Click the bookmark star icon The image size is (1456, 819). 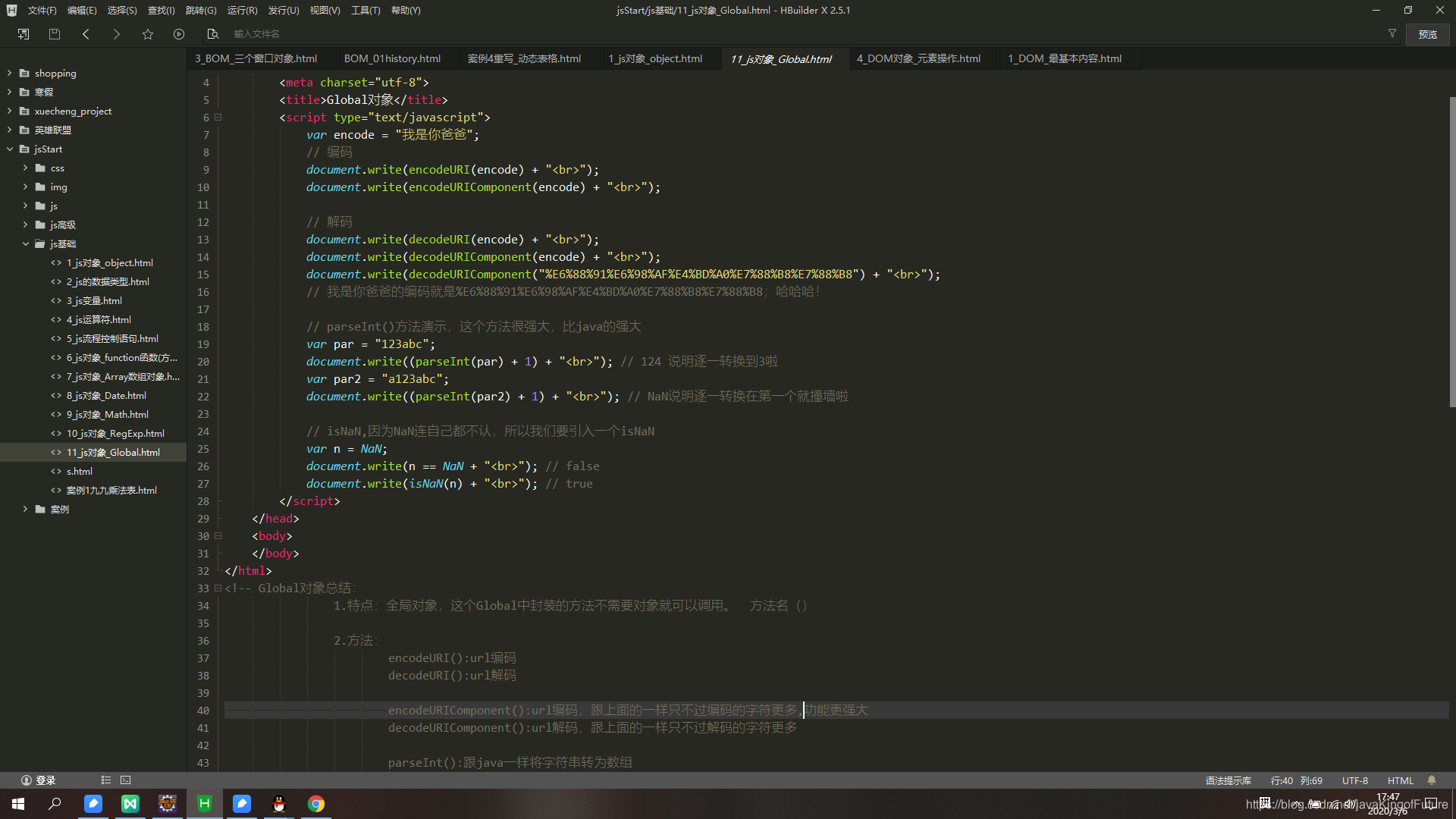tap(148, 34)
